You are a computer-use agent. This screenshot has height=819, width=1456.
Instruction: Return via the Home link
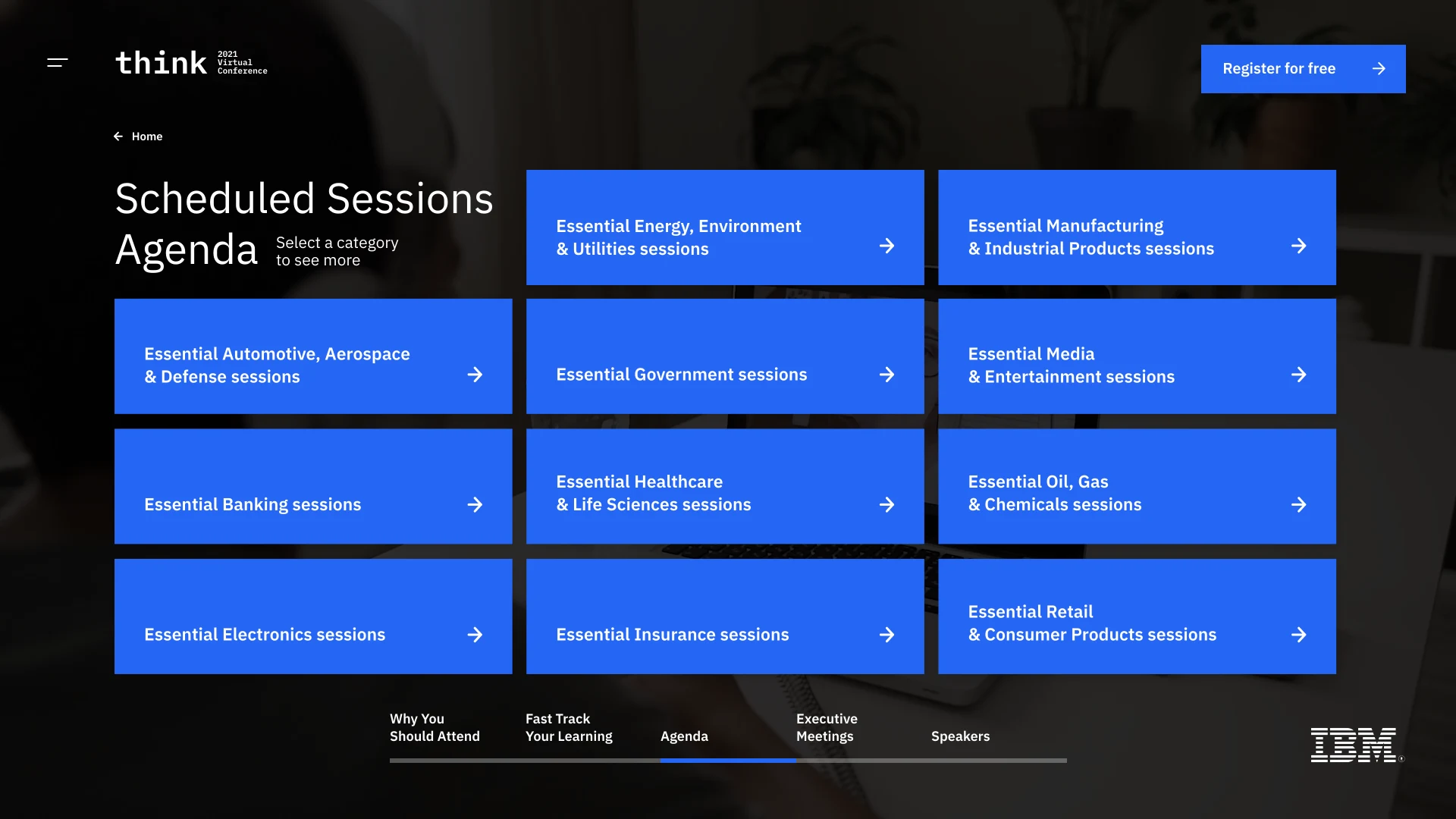tap(147, 136)
